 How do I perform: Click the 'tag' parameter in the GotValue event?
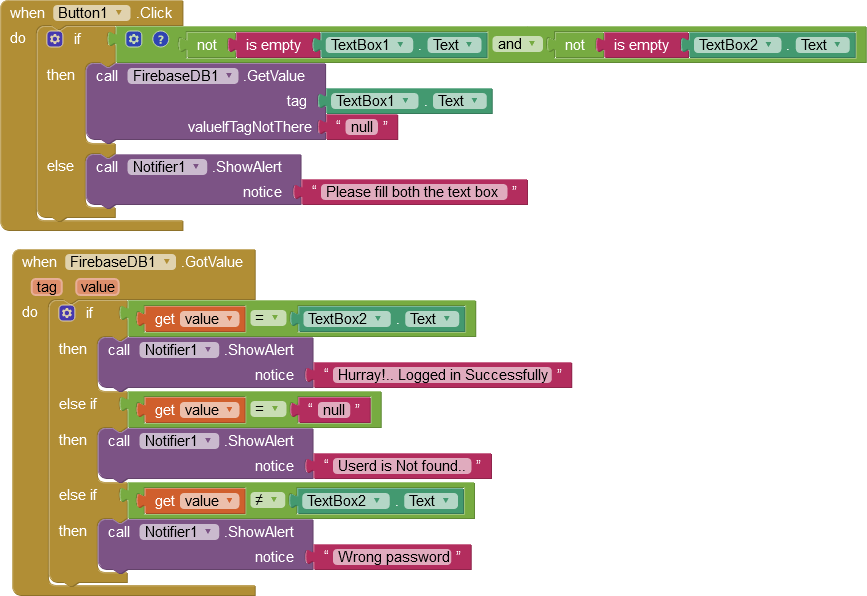pyautogui.click(x=47, y=287)
